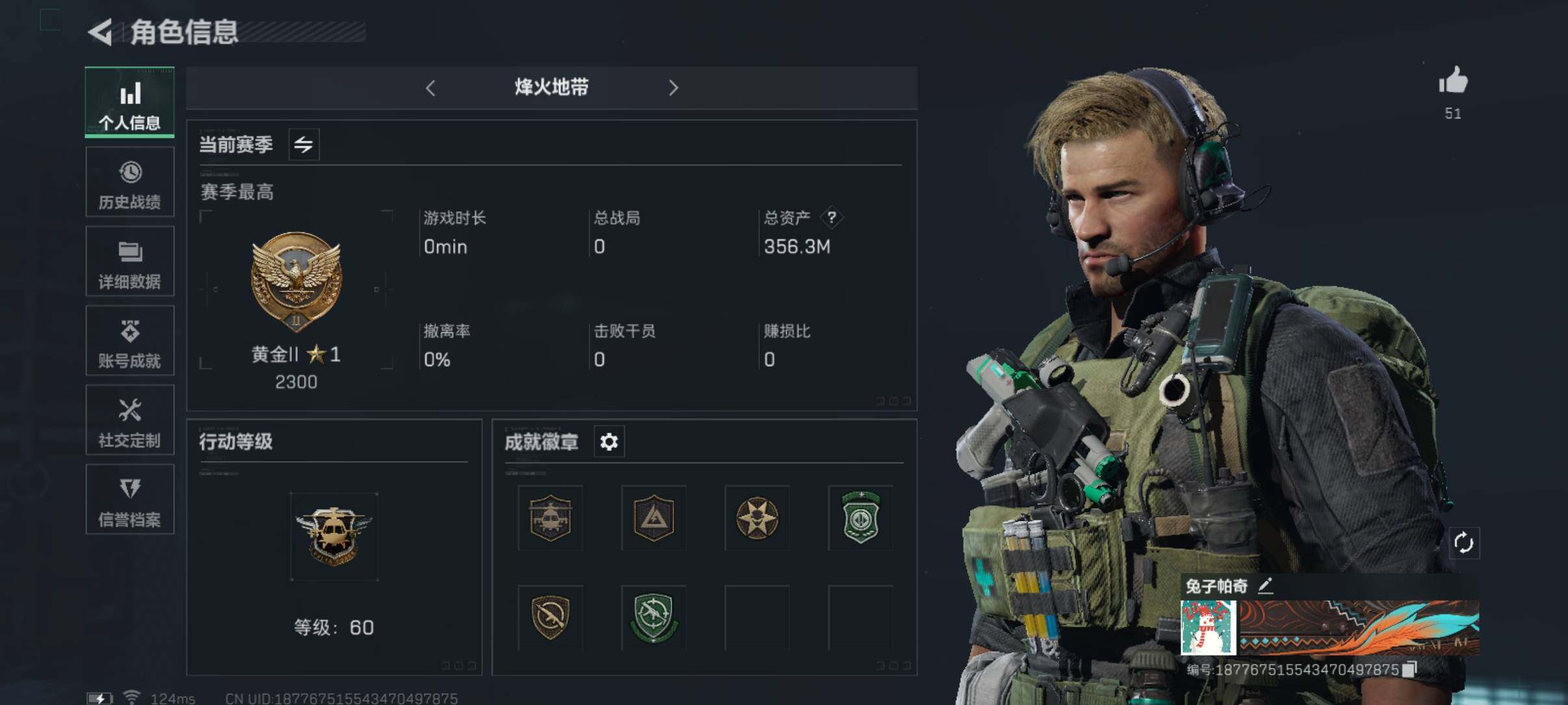Viewport: 1568px width, 705px height.
Task: Select the helicopter achievement badge
Action: pyautogui.click(x=550, y=518)
